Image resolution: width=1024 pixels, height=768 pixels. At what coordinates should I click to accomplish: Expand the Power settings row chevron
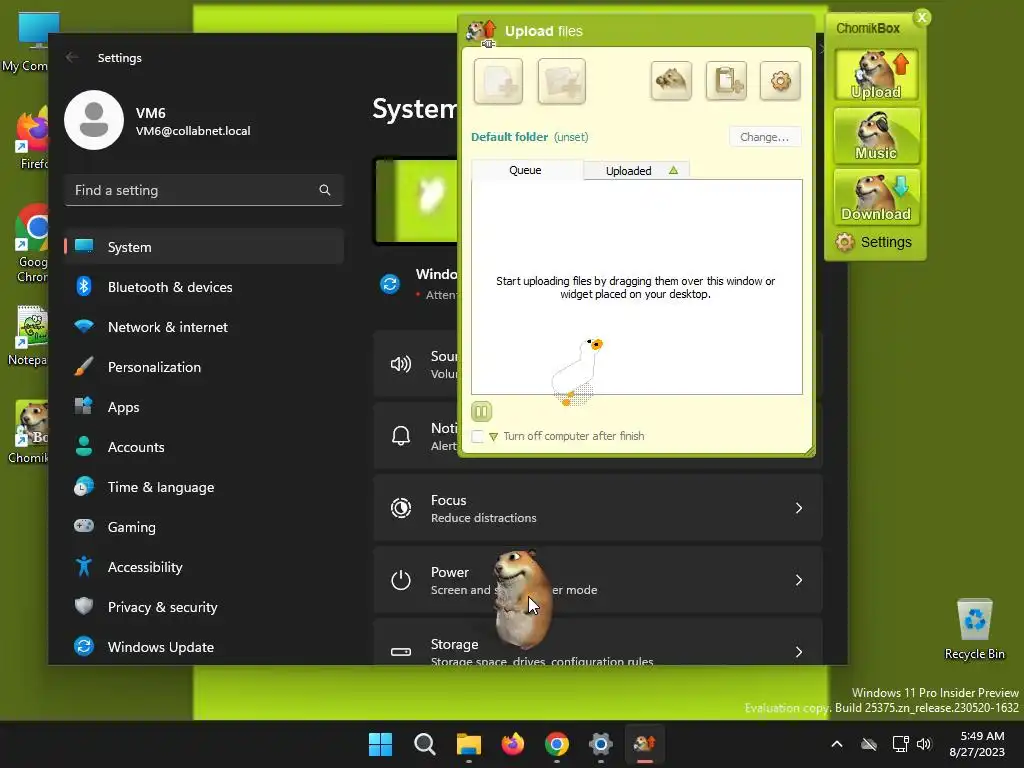799,580
